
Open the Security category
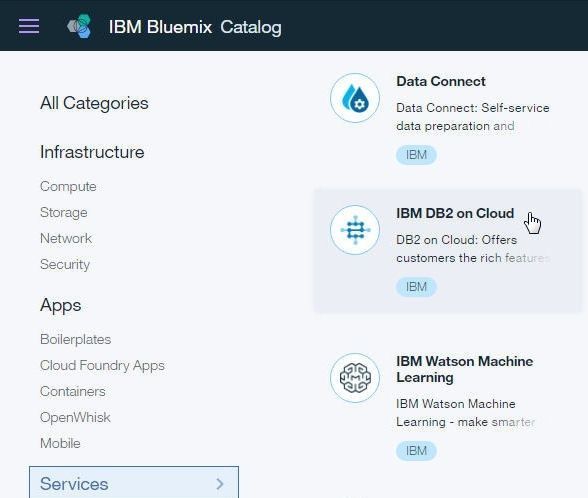point(65,264)
